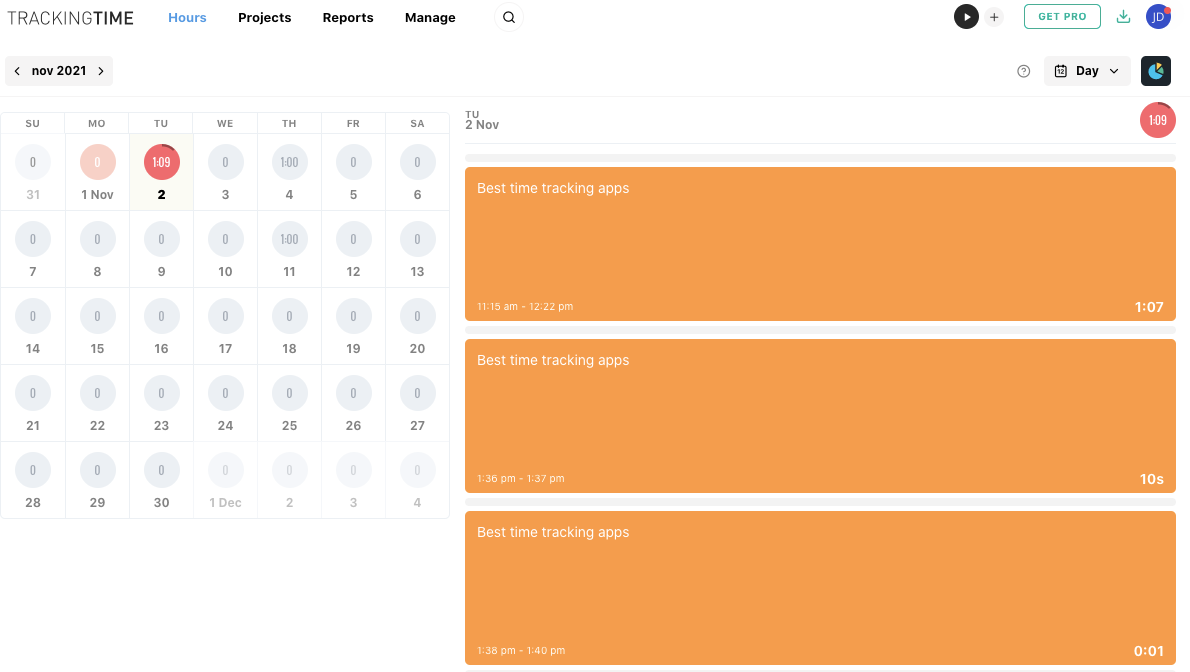Select 27 Nov in the calendar
This screenshot has height=672, width=1190.
417,404
